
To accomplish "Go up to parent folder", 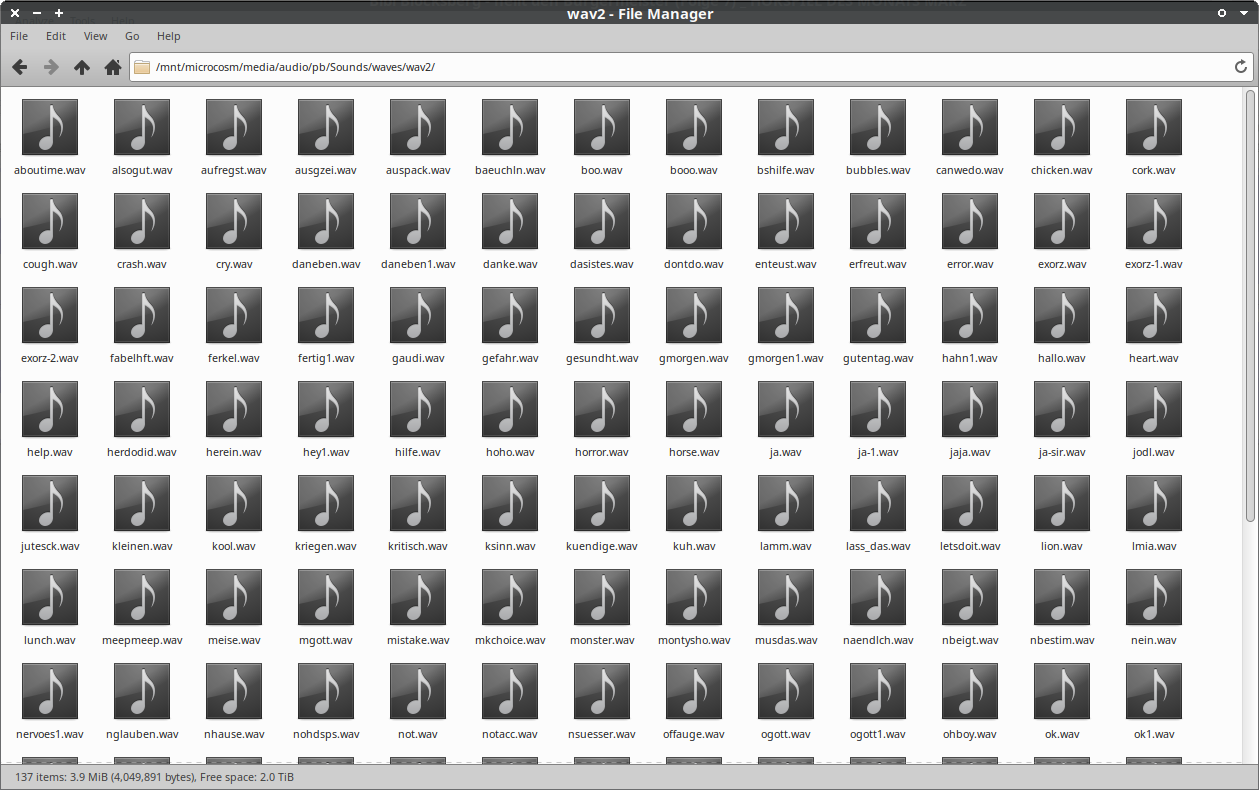I will point(82,67).
